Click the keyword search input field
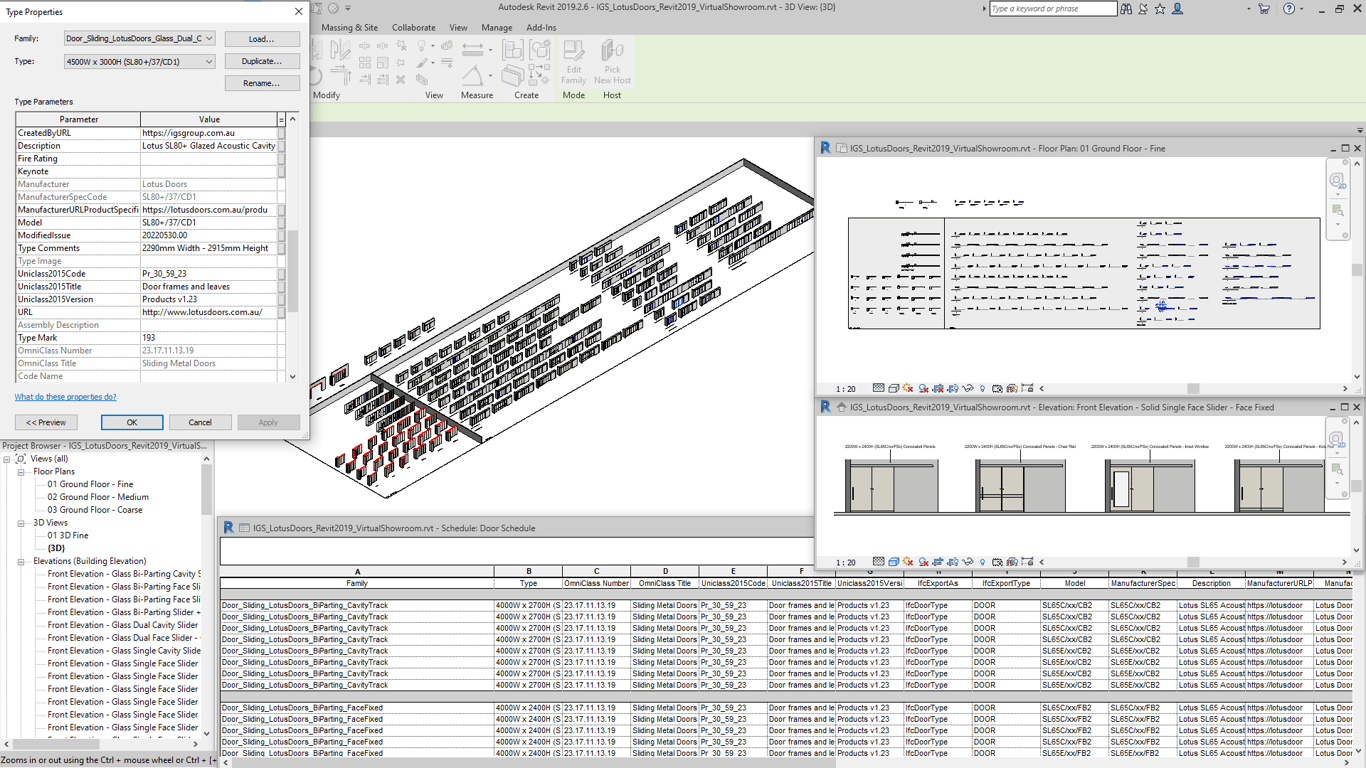This screenshot has width=1366, height=768. pos(1052,9)
